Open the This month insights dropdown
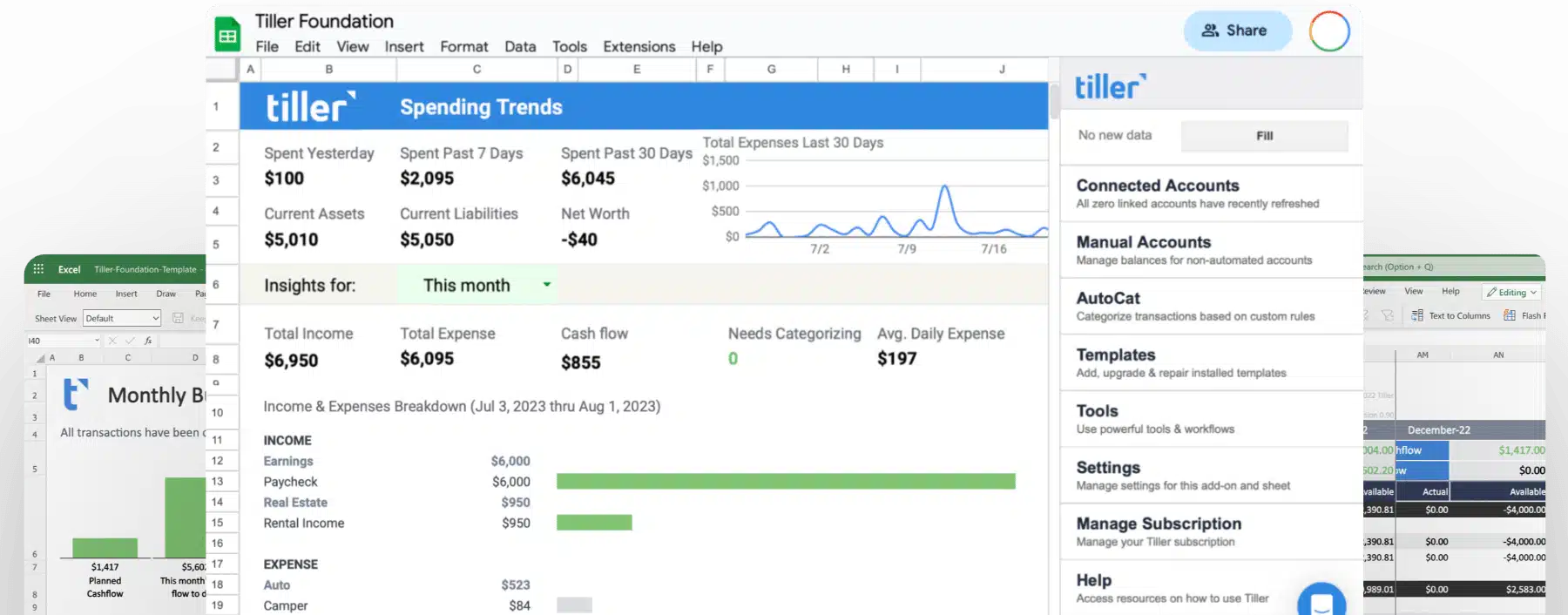The height and width of the screenshot is (615, 1568). (x=476, y=285)
